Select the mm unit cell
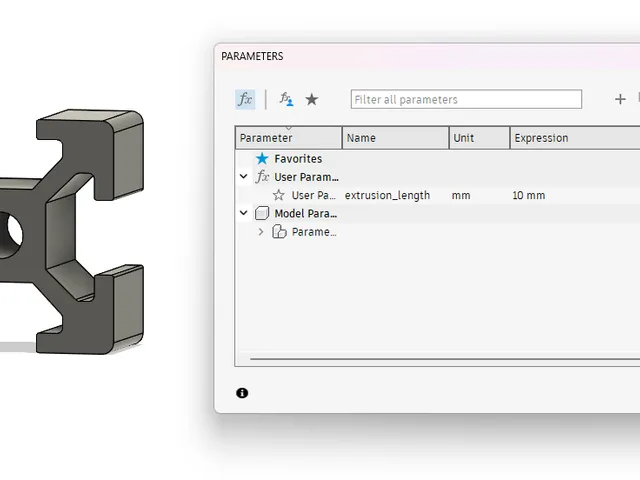This screenshot has height=480, width=640. coord(461,196)
